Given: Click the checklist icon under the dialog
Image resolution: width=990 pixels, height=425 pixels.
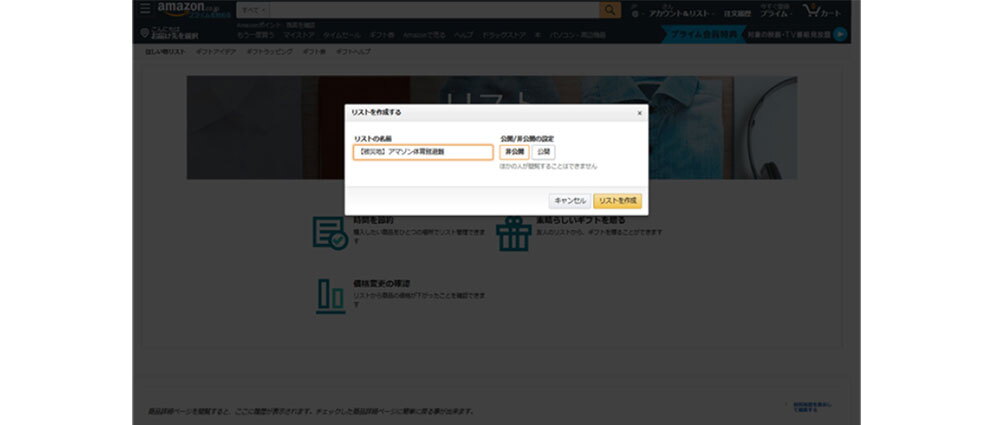Looking at the screenshot, I should pyautogui.click(x=330, y=233).
